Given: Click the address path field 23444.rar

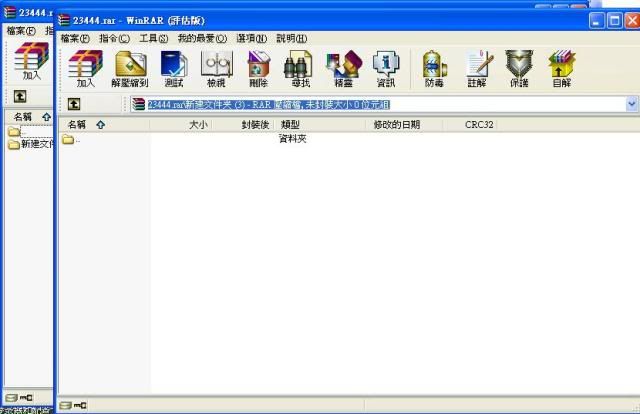Looking at the screenshot, I should click(378, 104).
